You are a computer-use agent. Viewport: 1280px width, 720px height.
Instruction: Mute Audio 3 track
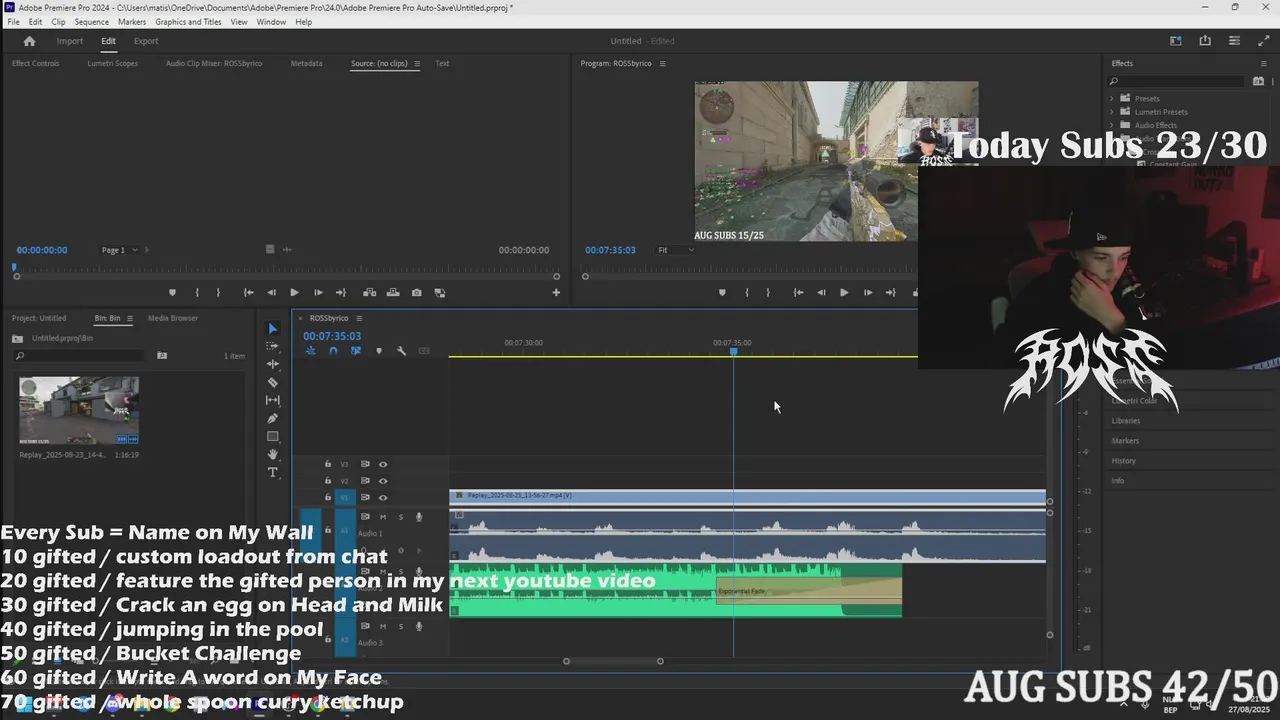pos(382,626)
